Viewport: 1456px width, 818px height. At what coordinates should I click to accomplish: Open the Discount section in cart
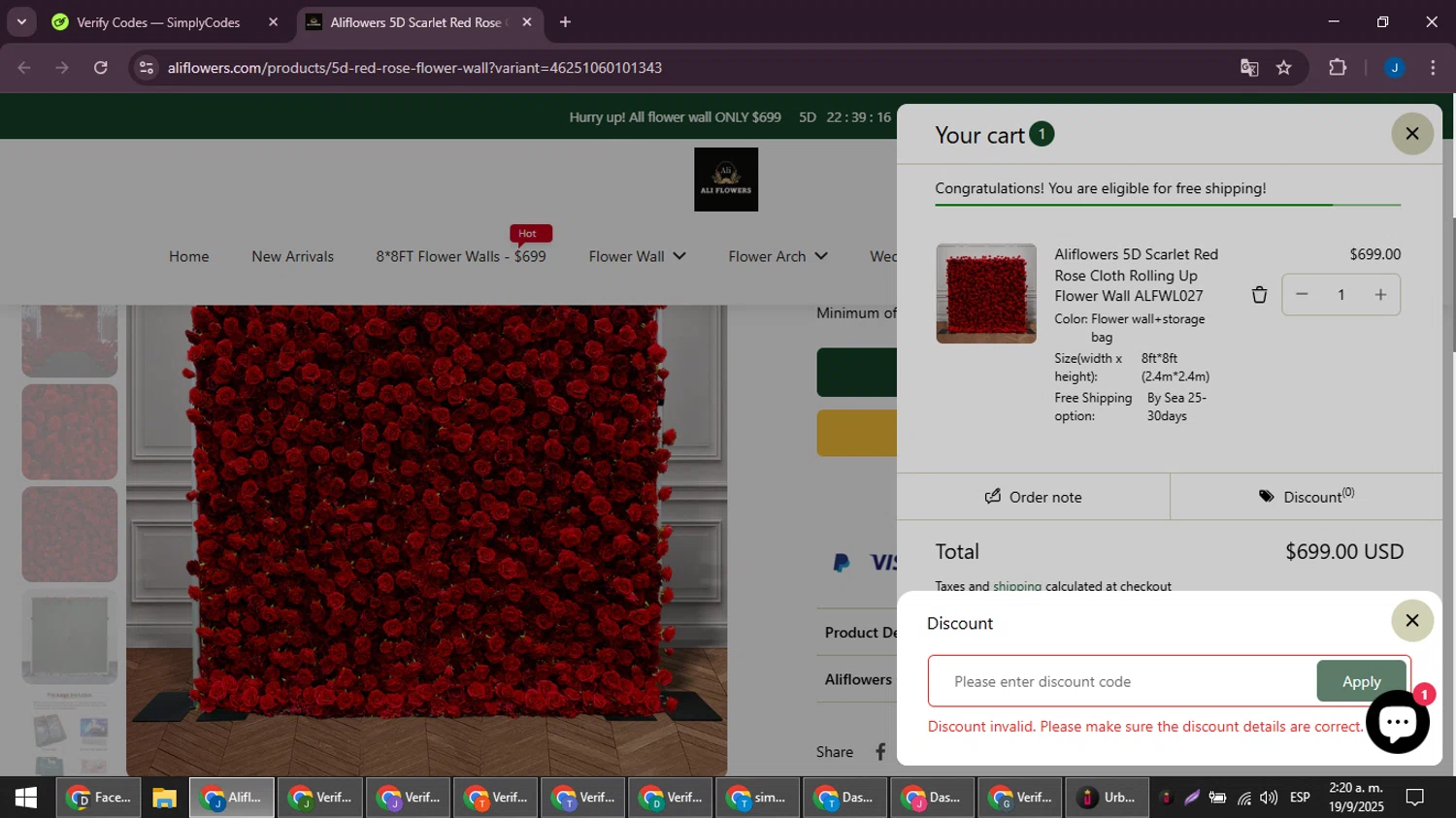(1306, 497)
